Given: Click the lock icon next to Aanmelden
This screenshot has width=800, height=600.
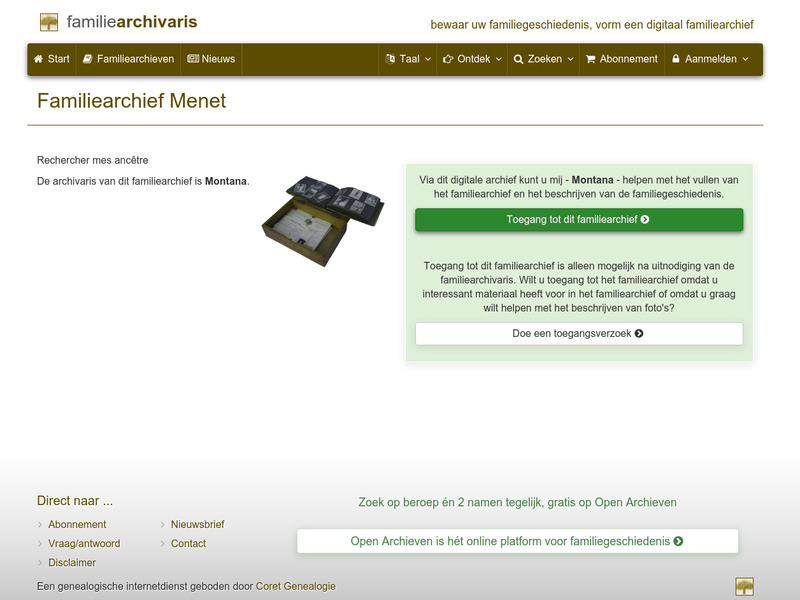Looking at the screenshot, I should pyautogui.click(x=677, y=59).
